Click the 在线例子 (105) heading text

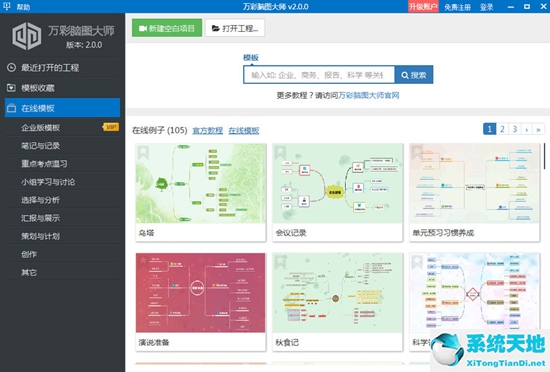coord(160,130)
